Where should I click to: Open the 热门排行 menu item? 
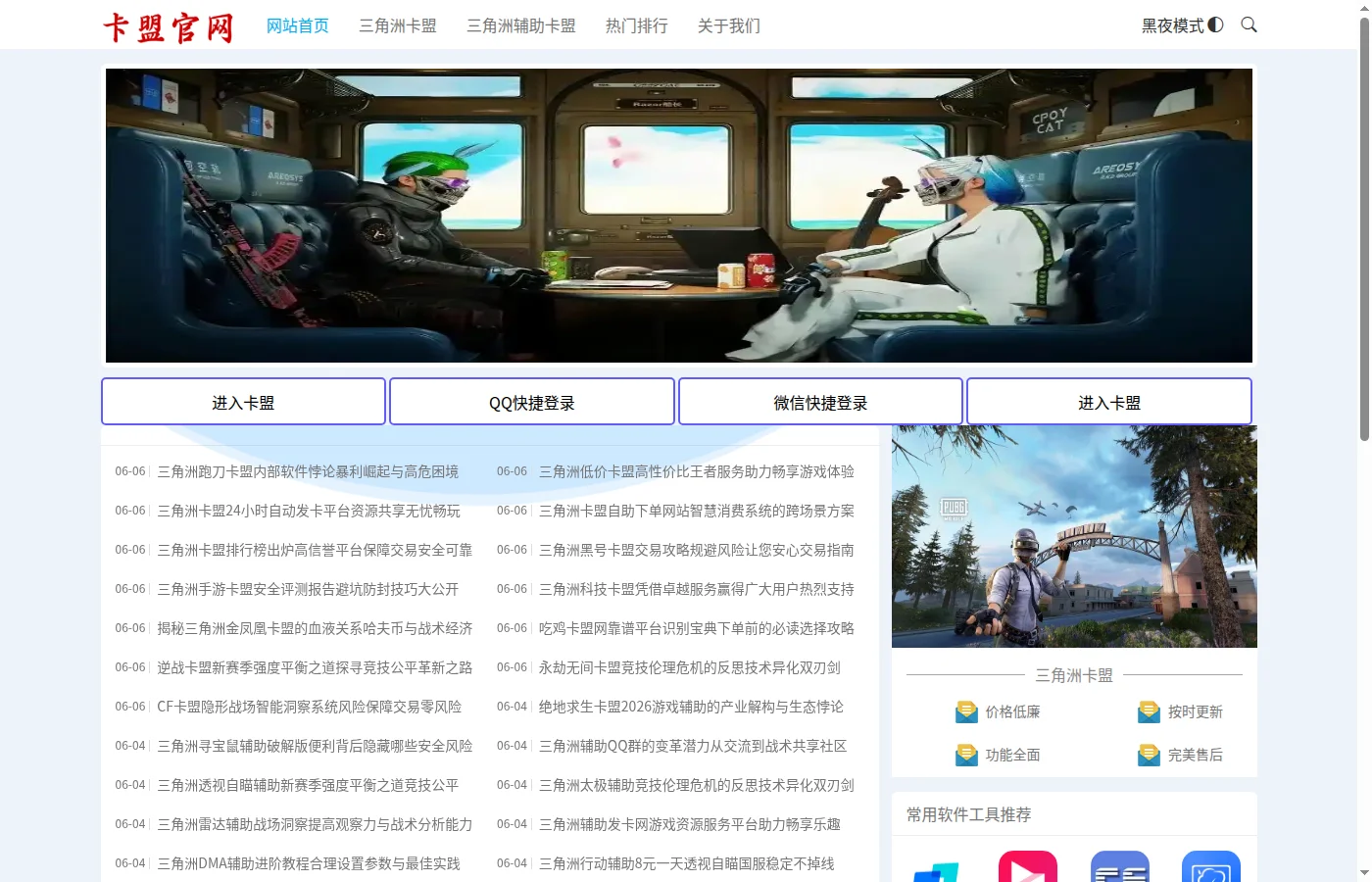pos(637,25)
